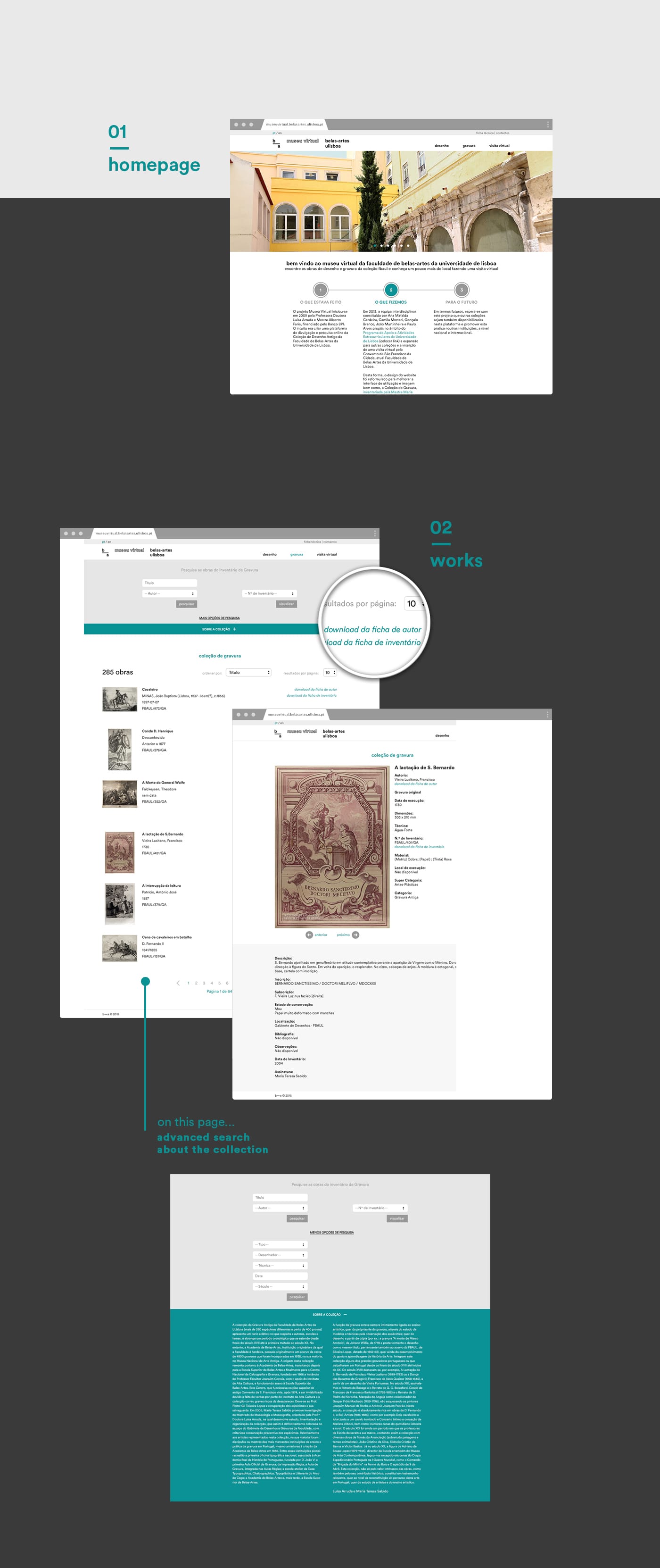Open the 'Tipo' dropdown in advanced search
This screenshot has height=1568, width=660.
point(280,1244)
